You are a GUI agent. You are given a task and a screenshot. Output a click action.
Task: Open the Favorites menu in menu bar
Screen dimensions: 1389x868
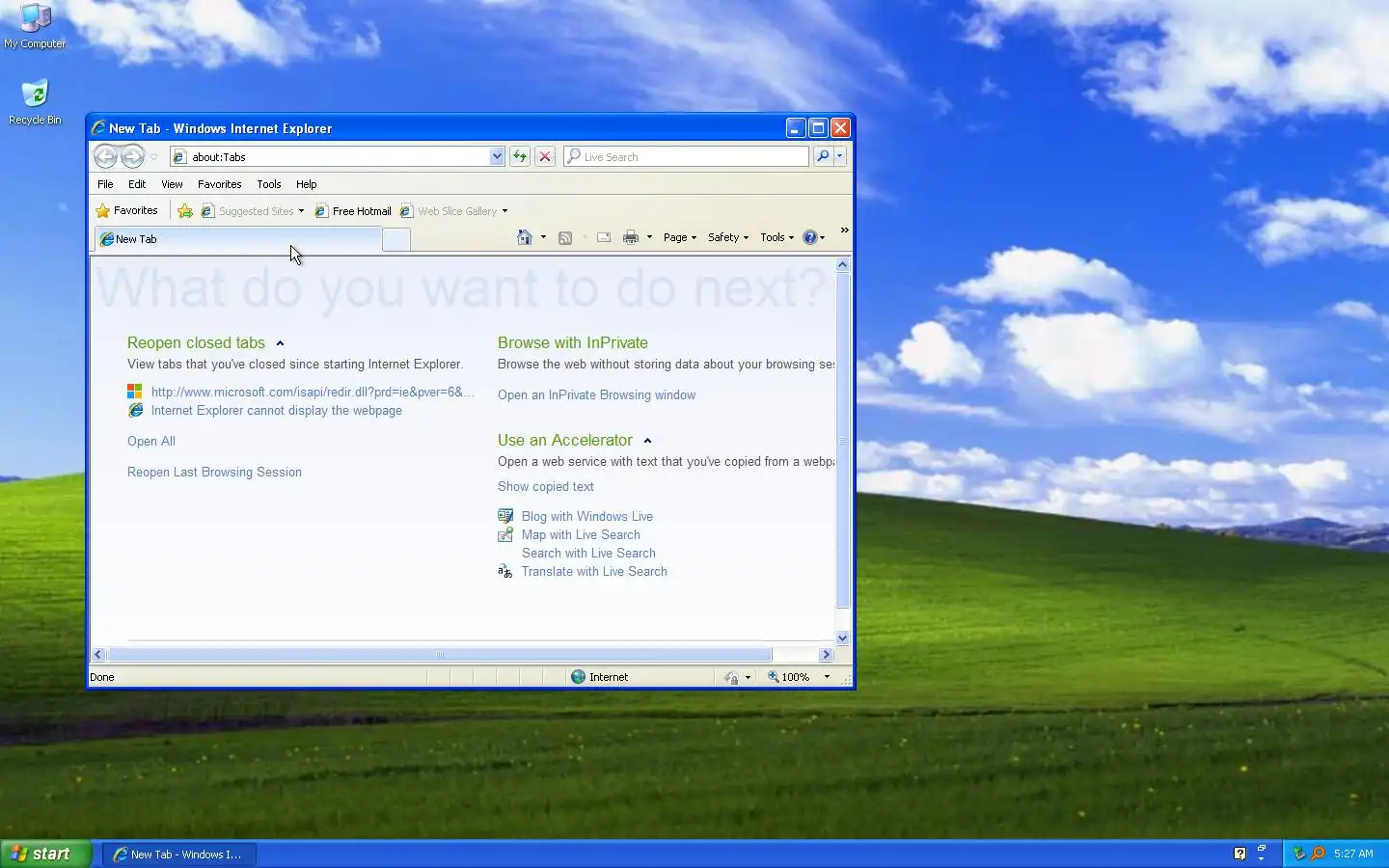click(219, 184)
